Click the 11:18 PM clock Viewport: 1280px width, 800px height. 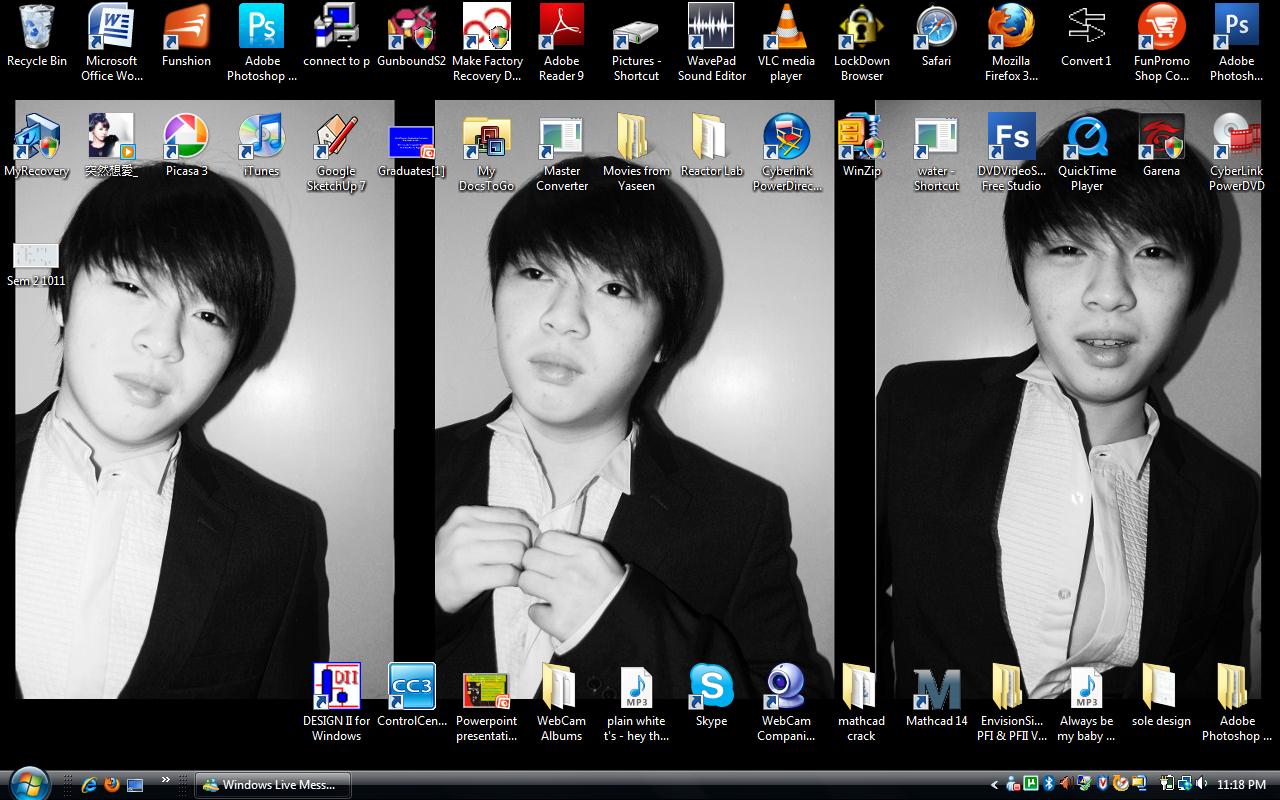coord(1241,785)
